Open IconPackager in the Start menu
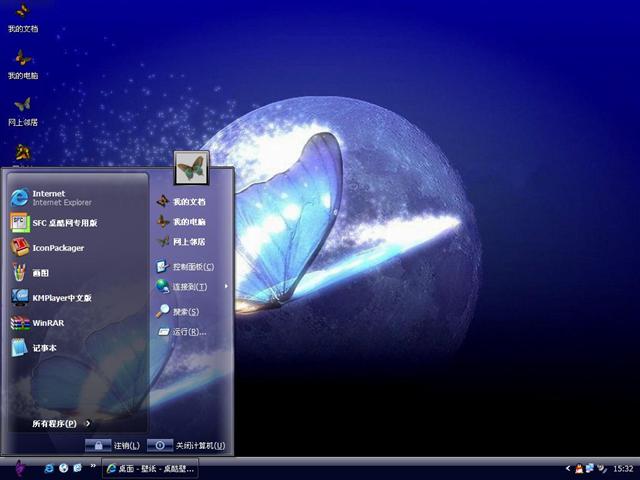This screenshot has height=480, width=640. 57,248
